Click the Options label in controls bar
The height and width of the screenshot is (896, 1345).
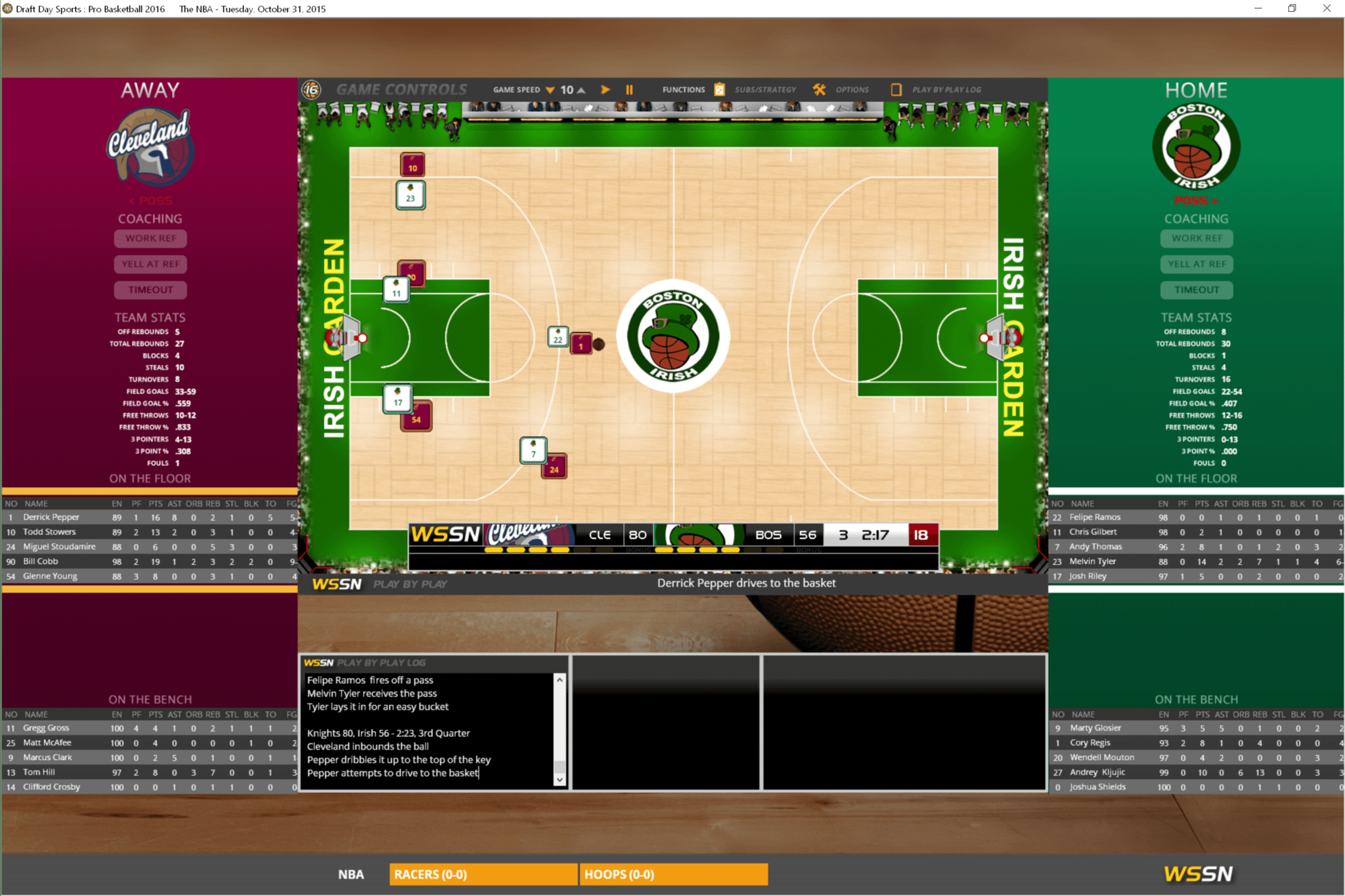click(x=852, y=90)
